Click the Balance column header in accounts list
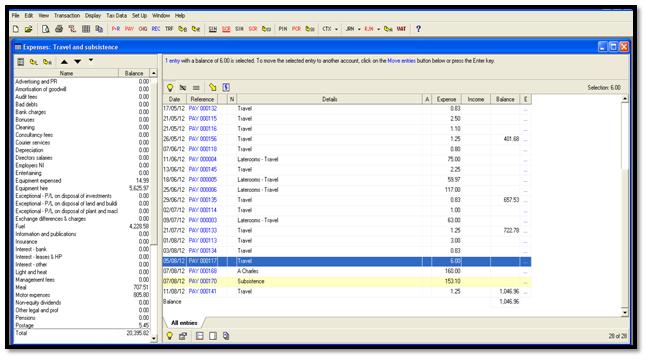The height and width of the screenshot is (360, 648). 134,73
